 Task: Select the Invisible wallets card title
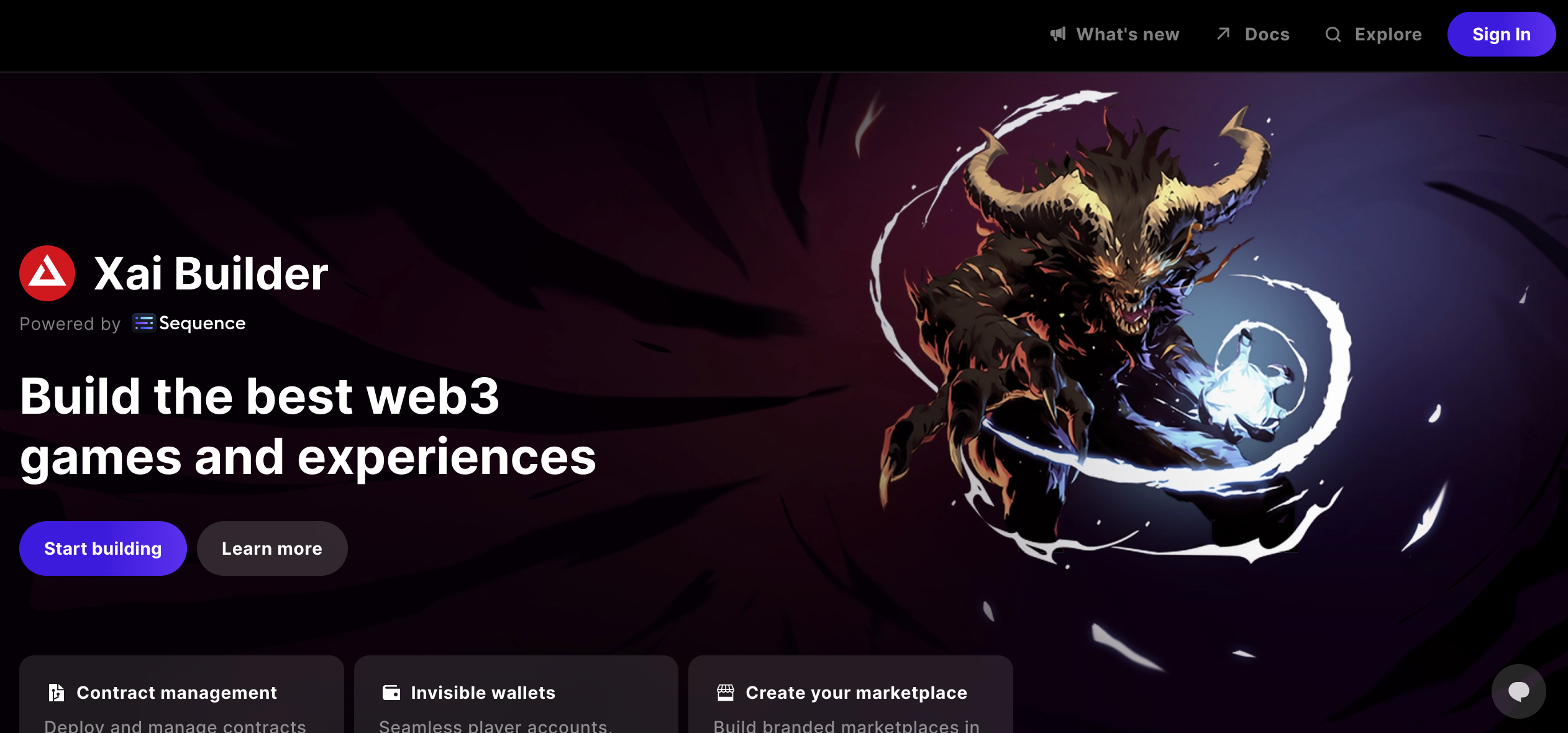pyautogui.click(x=483, y=693)
